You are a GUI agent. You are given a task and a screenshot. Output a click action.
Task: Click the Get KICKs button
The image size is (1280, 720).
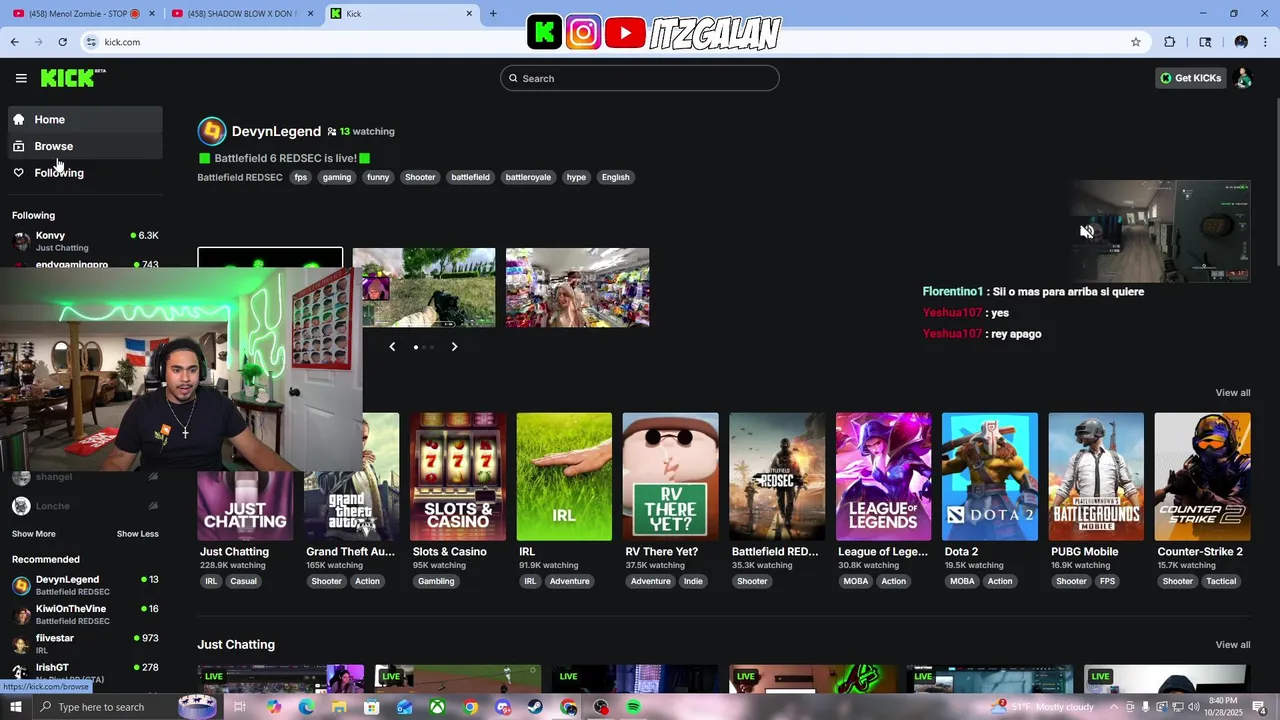(x=1191, y=78)
